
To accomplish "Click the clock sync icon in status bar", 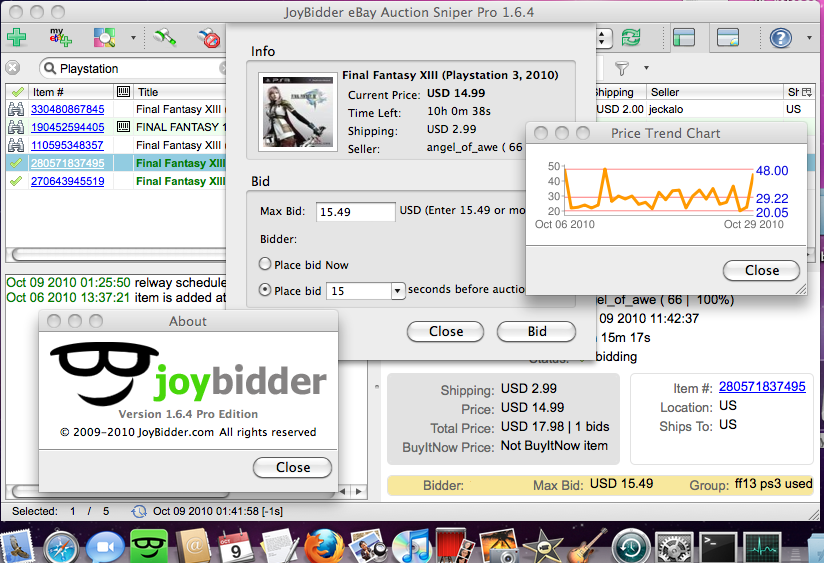I will pos(139,511).
